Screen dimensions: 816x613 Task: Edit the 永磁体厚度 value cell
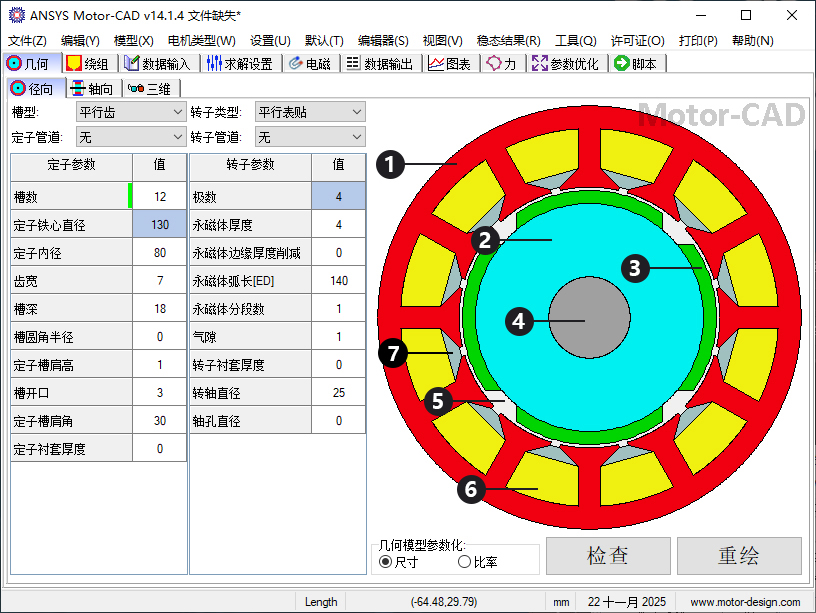tap(339, 225)
